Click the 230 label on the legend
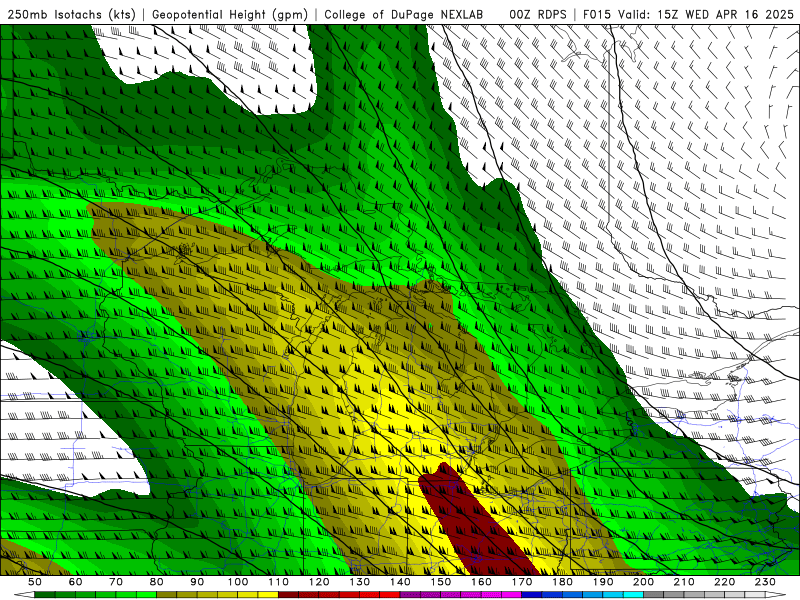Image resolution: width=800 pixels, height=600 pixels. click(x=765, y=582)
